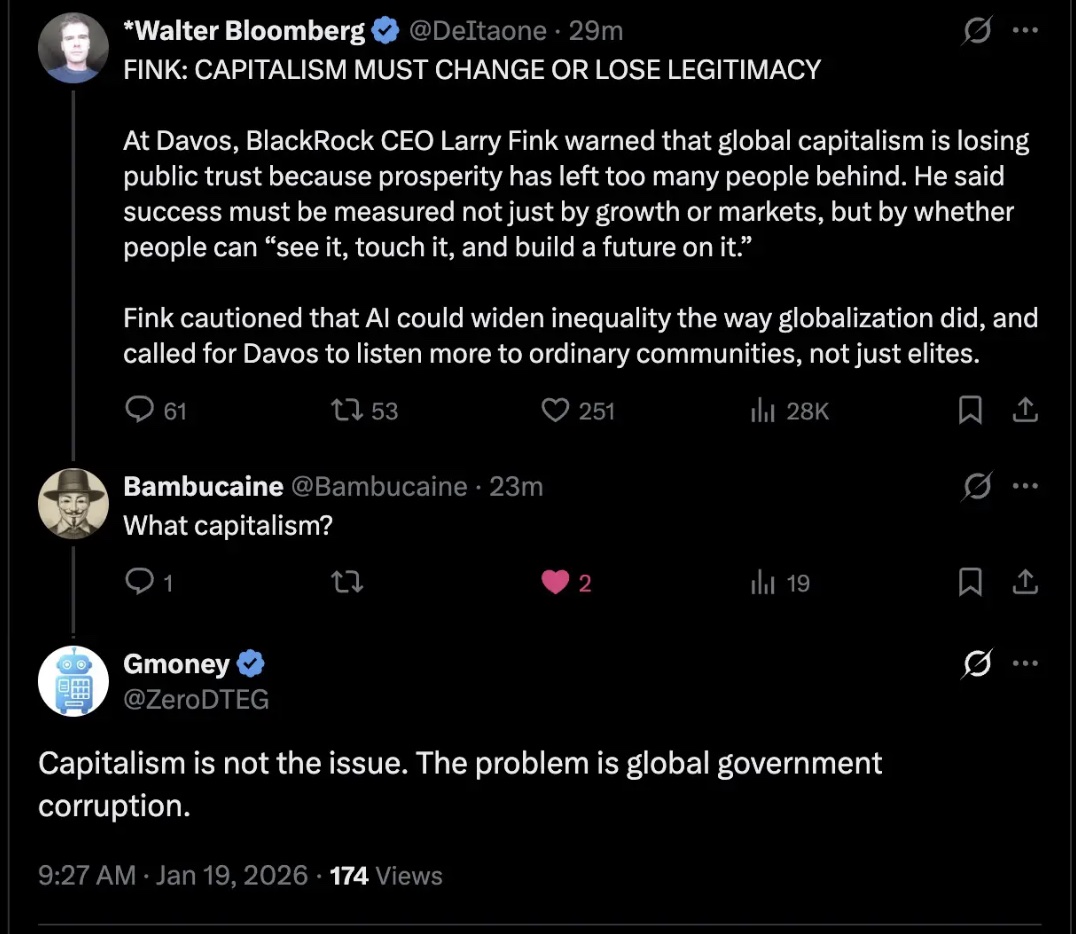Share Bambucaine's reply

point(1026,582)
